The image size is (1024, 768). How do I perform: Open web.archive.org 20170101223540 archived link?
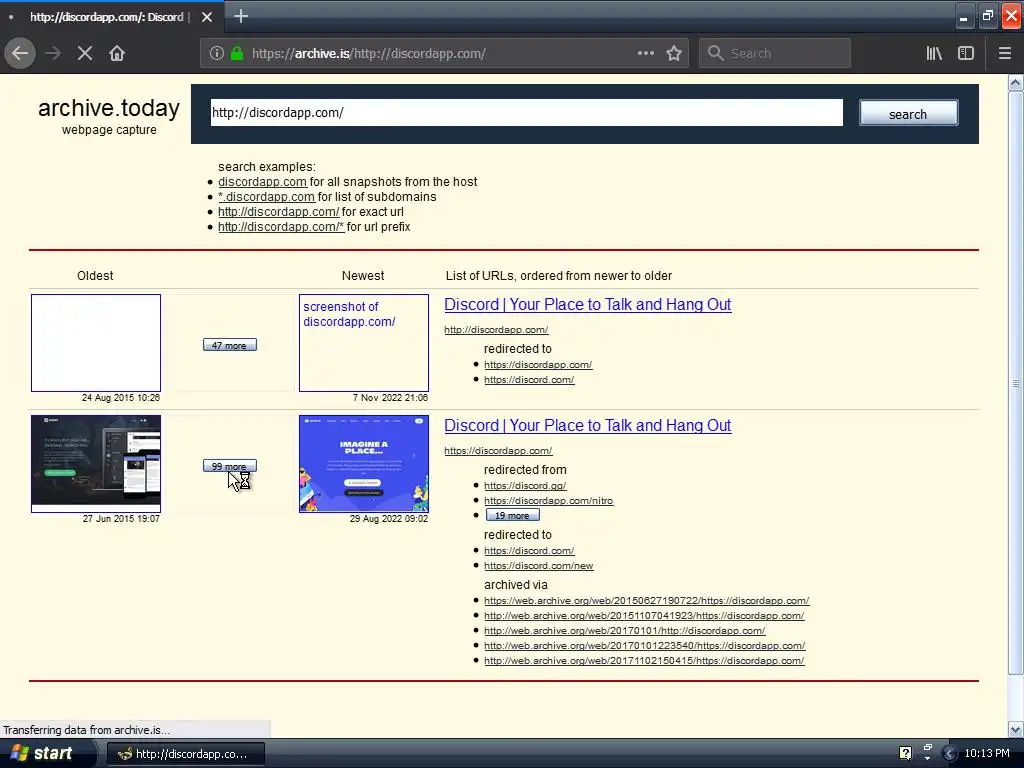tap(645, 645)
